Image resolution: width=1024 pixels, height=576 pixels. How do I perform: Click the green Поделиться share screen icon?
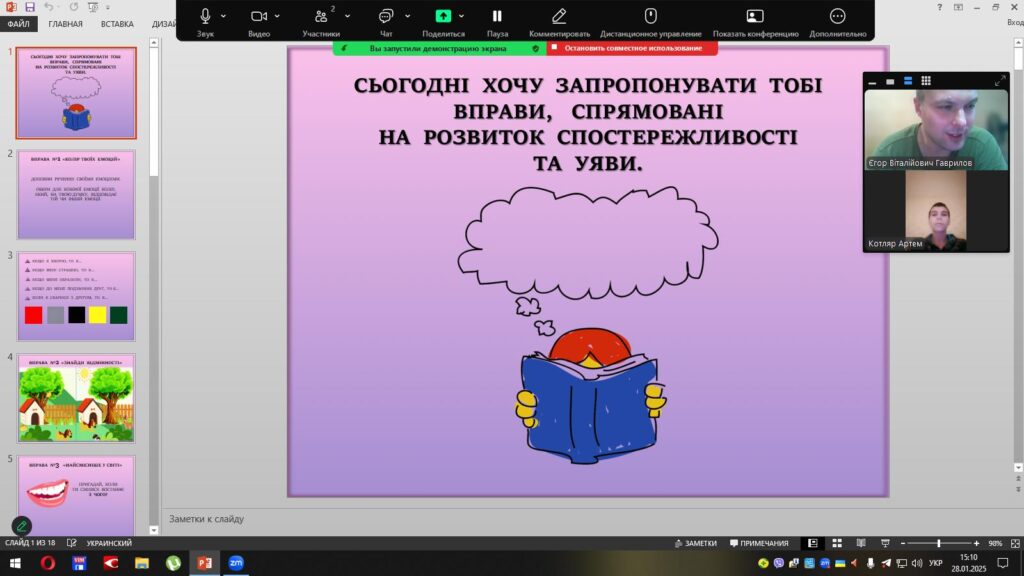(443, 16)
